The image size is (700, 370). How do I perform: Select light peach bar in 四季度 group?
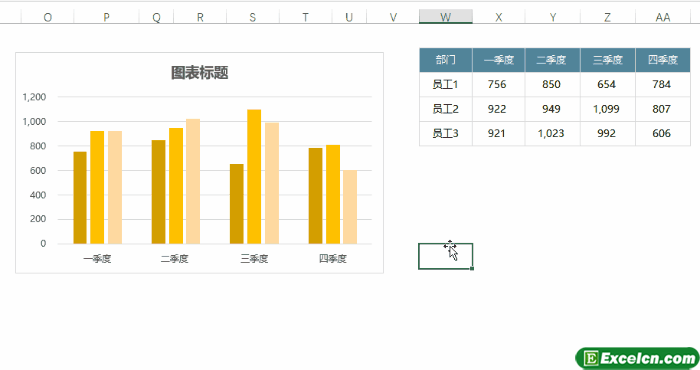(350, 207)
